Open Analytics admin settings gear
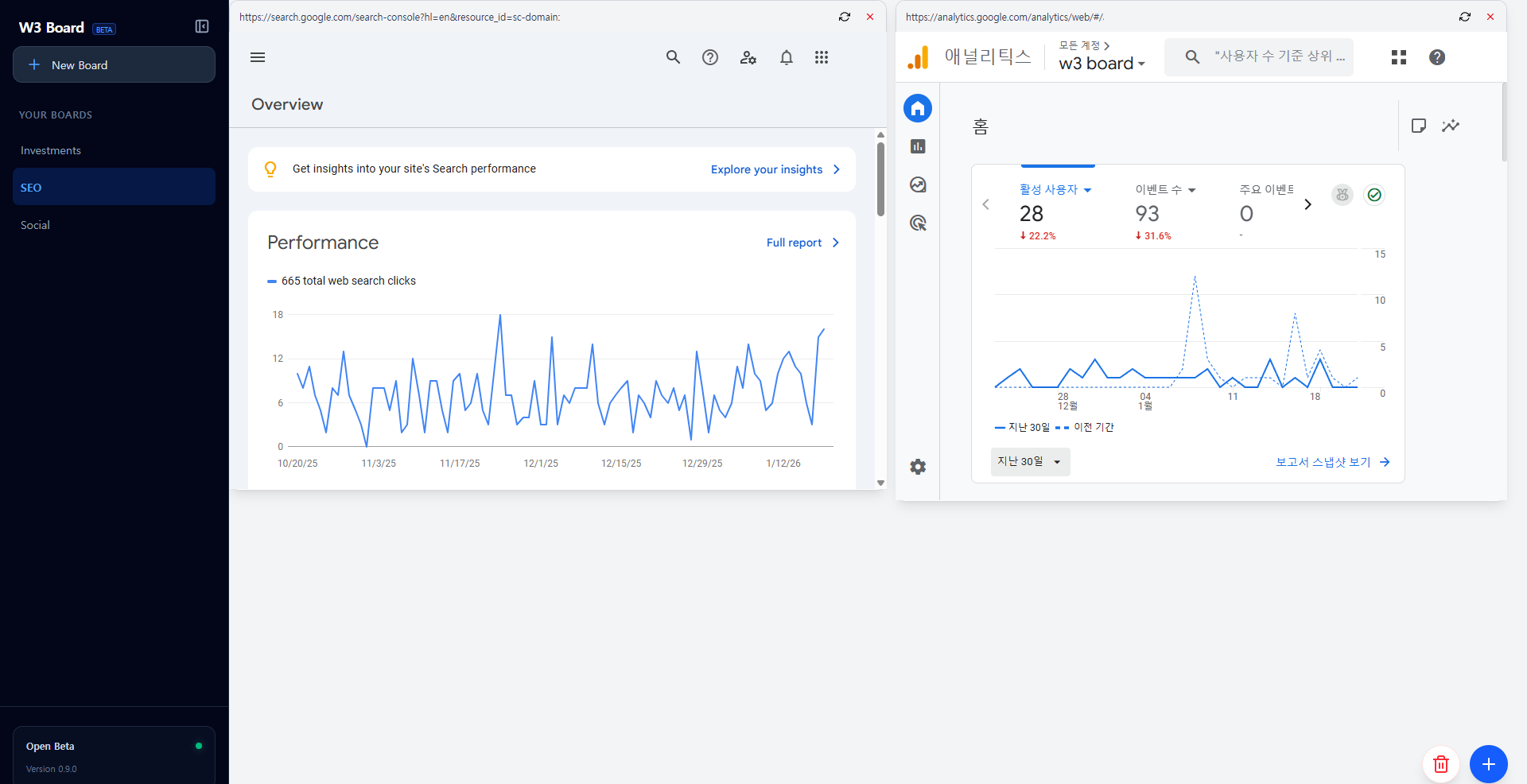This screenshot has width=1527, height=784. pos(918,467)
